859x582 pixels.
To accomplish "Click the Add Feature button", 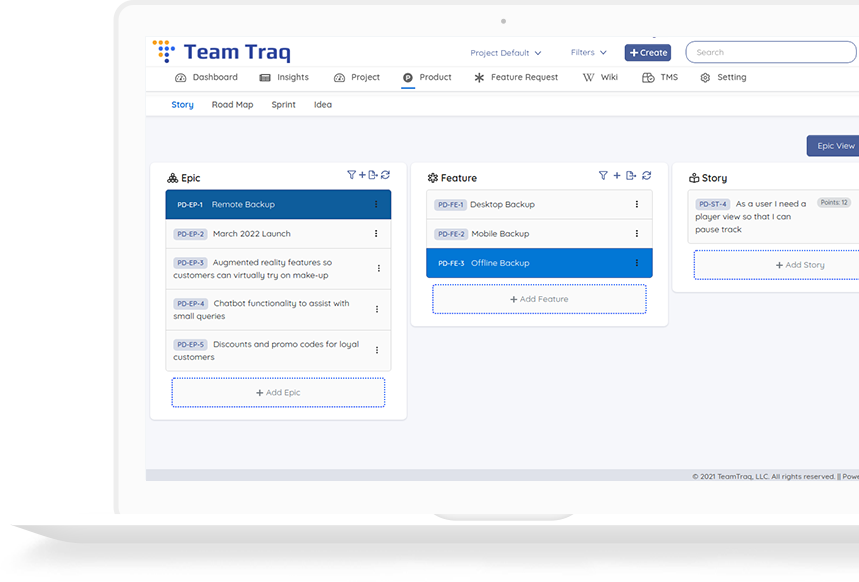I will [539, 299].
